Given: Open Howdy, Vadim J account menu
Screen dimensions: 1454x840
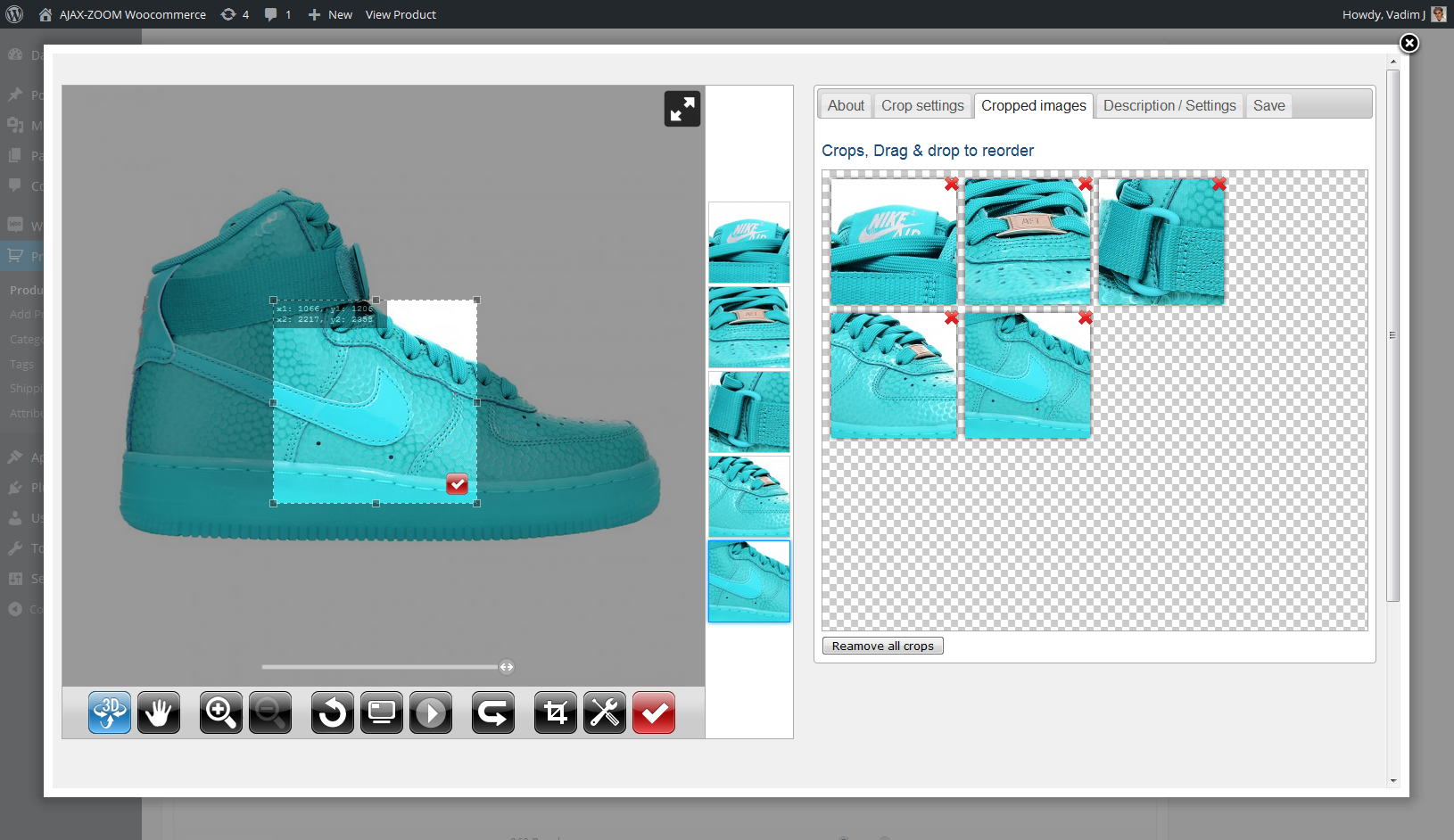Looking at the screenshot, I should 1394,14.
